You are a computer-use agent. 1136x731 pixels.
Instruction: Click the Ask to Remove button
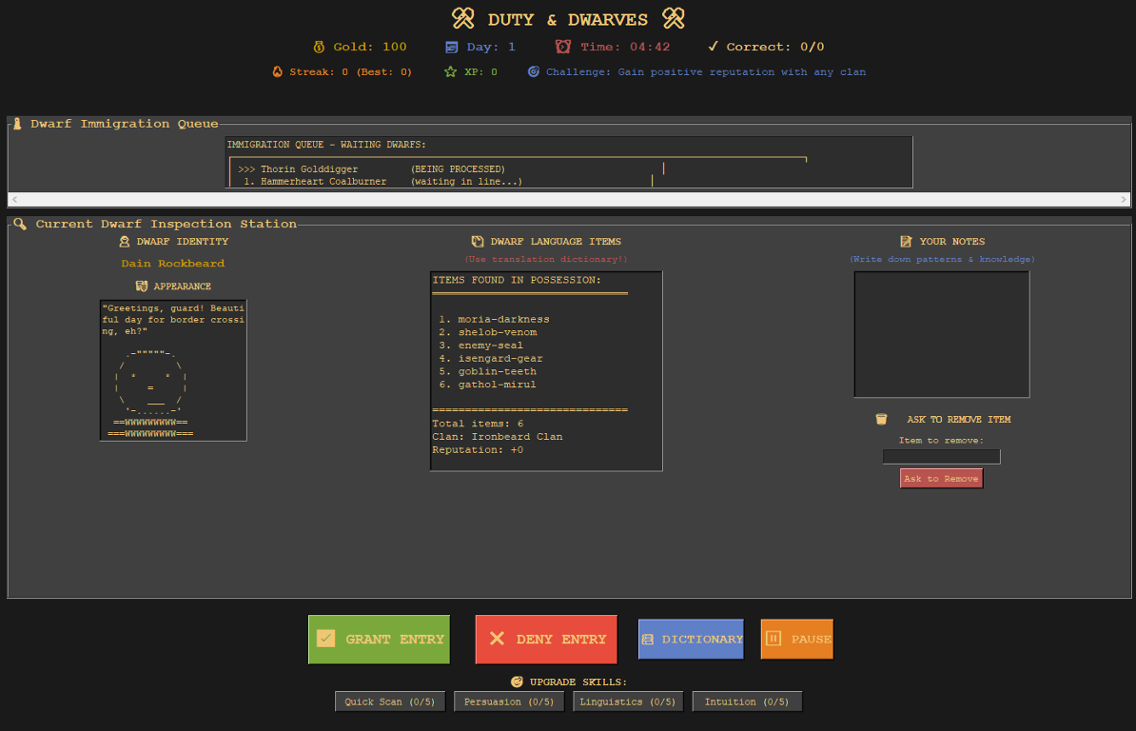(x=941, y=479)
